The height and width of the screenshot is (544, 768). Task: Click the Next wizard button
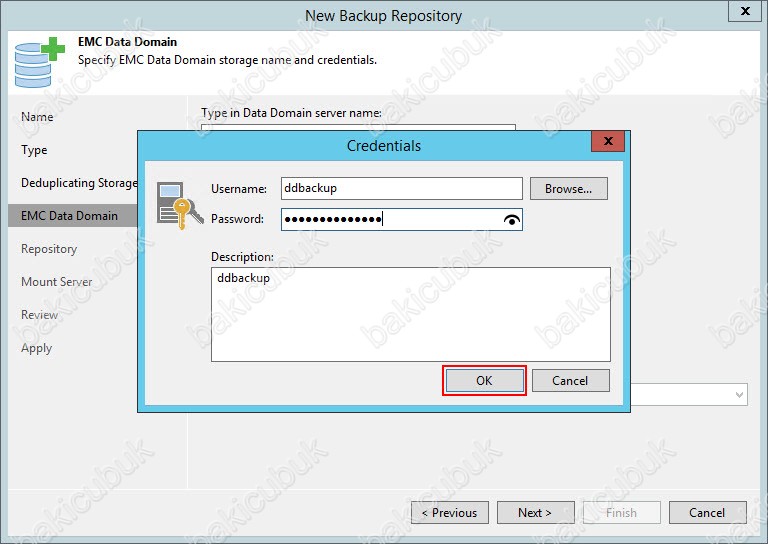click(535, 513)
